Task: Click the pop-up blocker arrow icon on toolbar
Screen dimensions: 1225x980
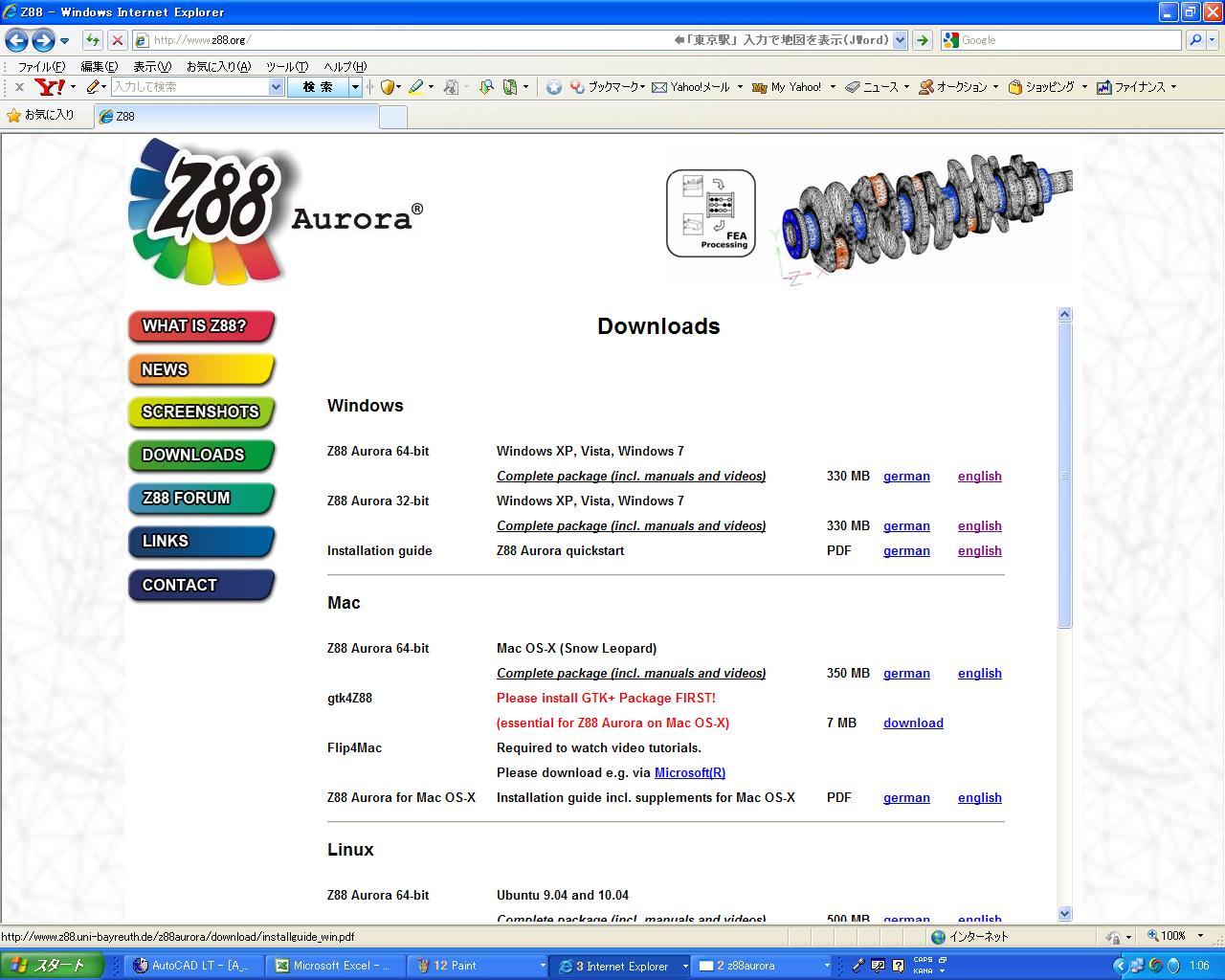Action: click(486, 87)
